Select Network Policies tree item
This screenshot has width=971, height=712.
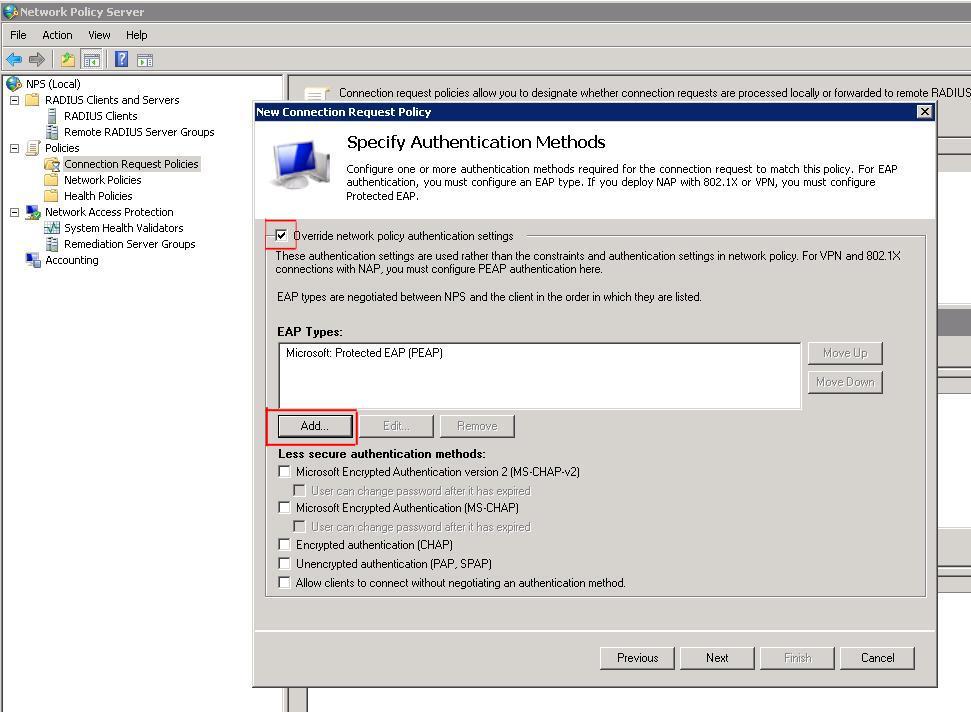[x=103, y=180]
